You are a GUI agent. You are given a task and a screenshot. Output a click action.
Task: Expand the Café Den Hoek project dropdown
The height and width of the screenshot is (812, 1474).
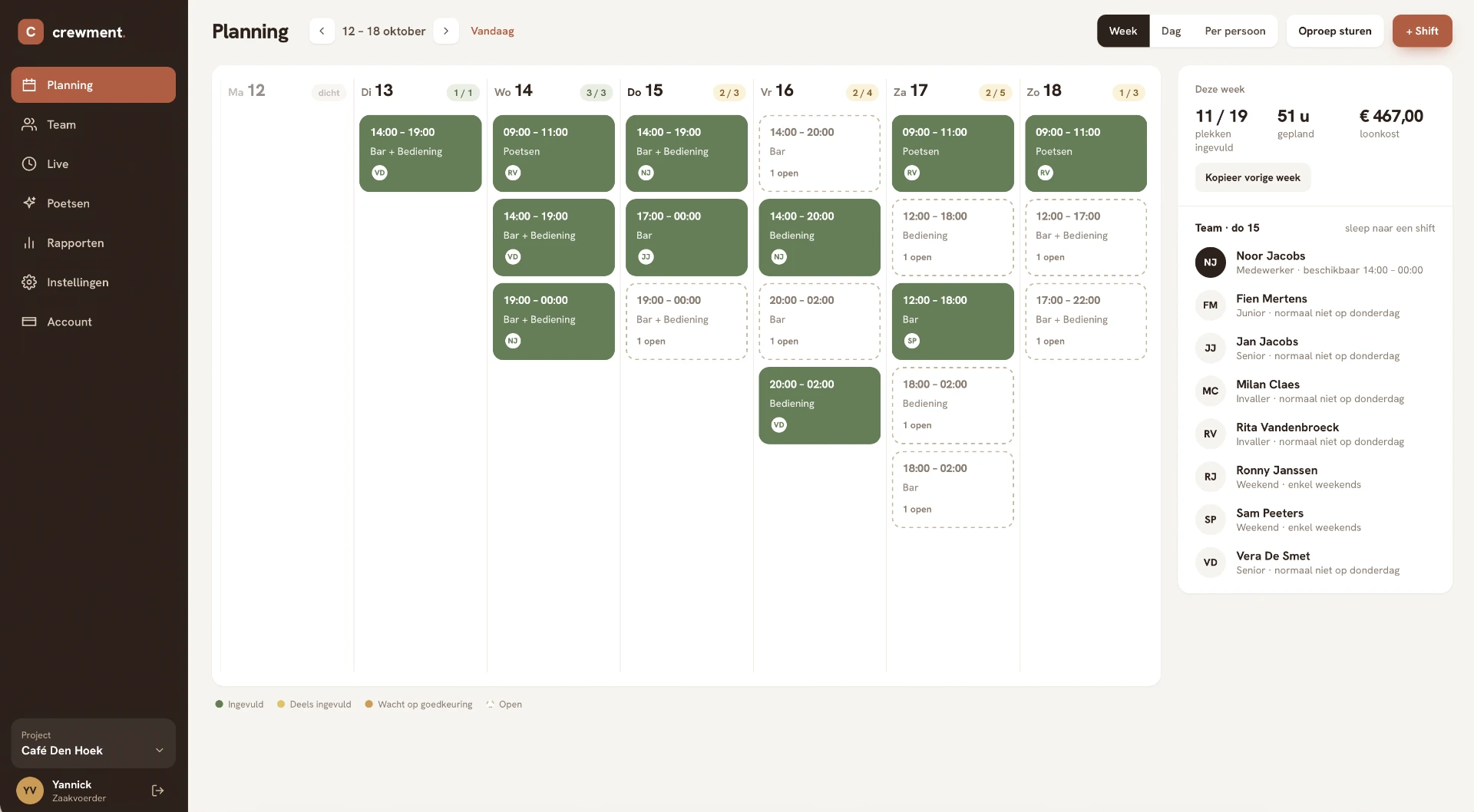coord(93,743)
